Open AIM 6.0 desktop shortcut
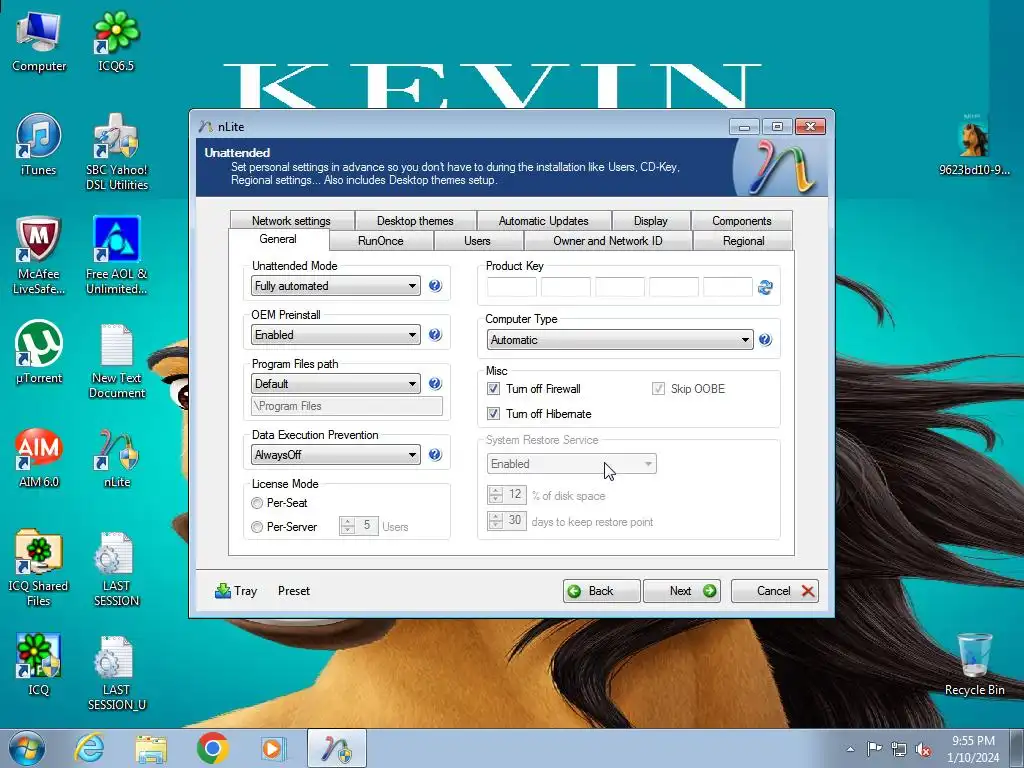This screenshot has width=1024, height=768. coord(39,457)
